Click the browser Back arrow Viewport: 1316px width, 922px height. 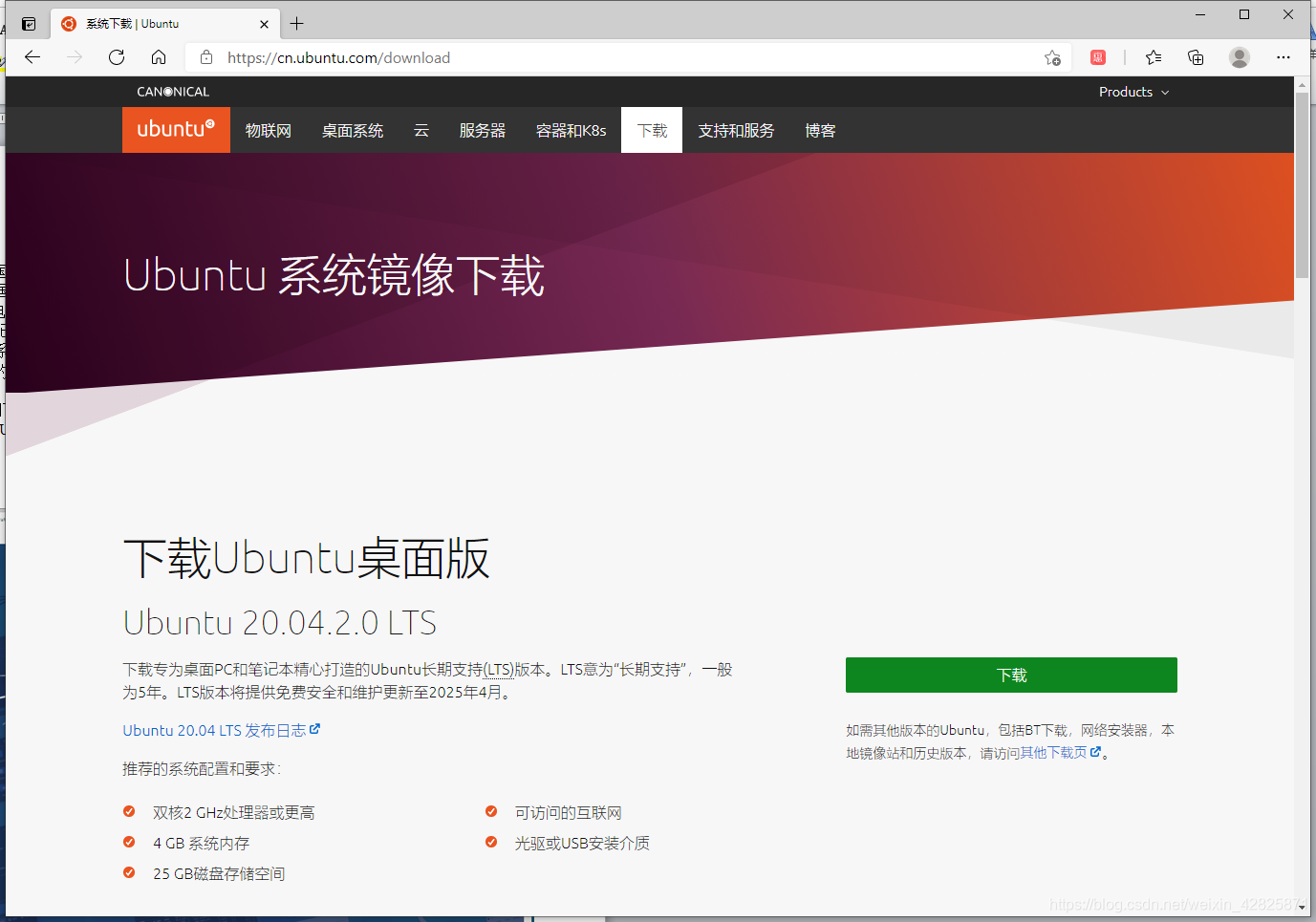[x=32, y=57]
